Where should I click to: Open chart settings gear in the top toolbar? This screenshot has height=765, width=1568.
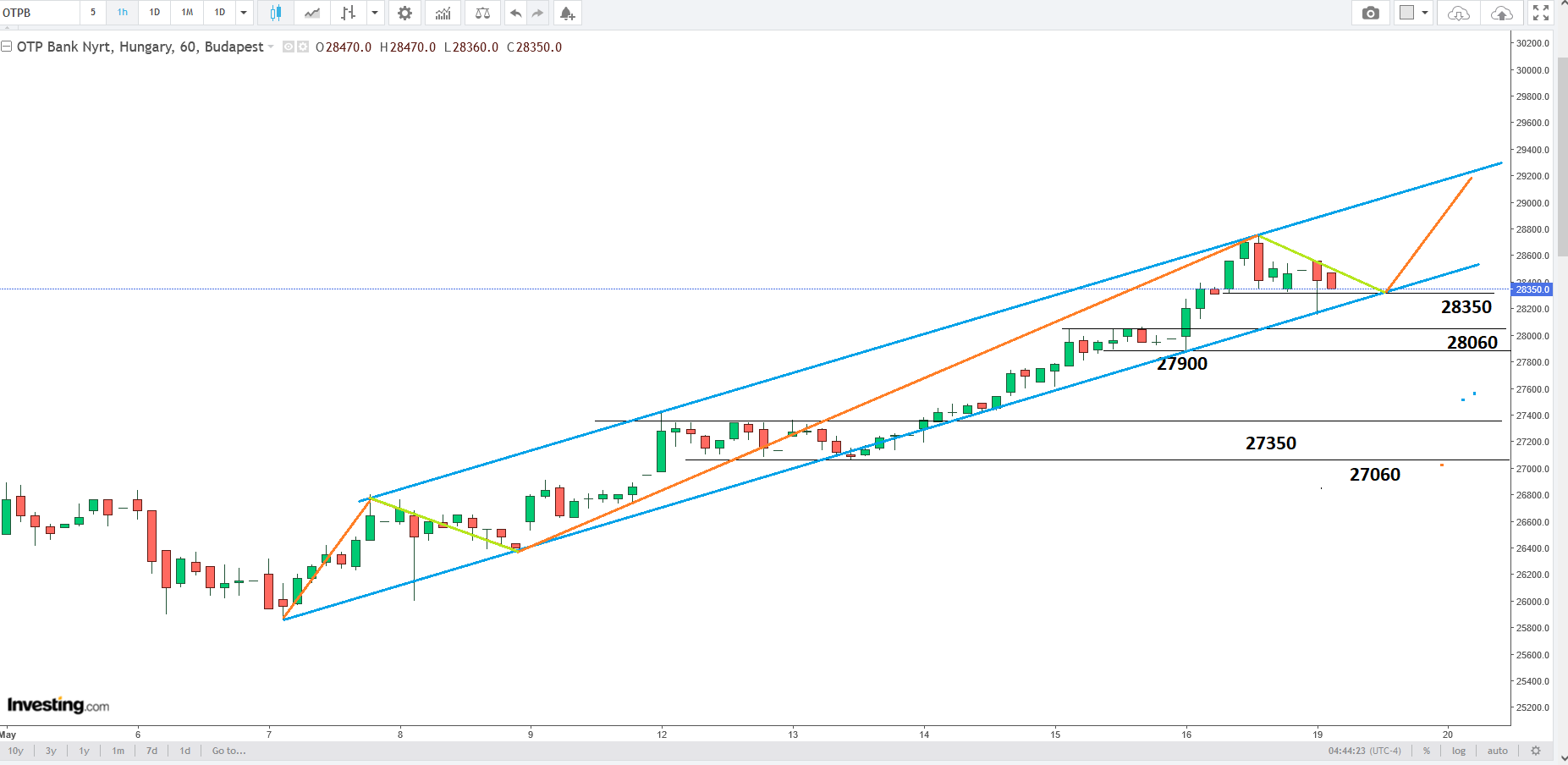[x=404, y=13]
